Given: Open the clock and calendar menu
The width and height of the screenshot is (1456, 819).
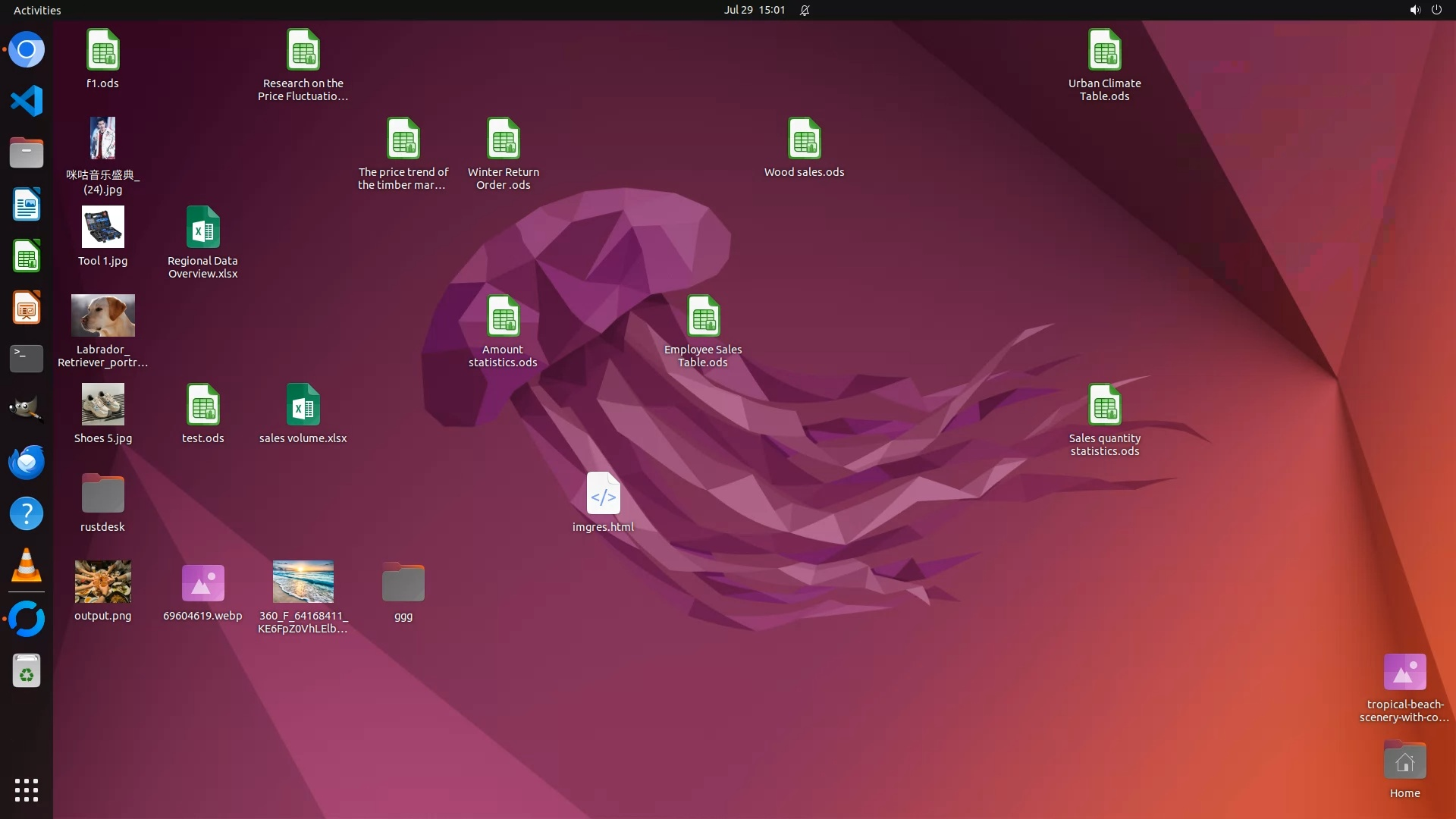Looking at the screenshot, I should (754, 10).
